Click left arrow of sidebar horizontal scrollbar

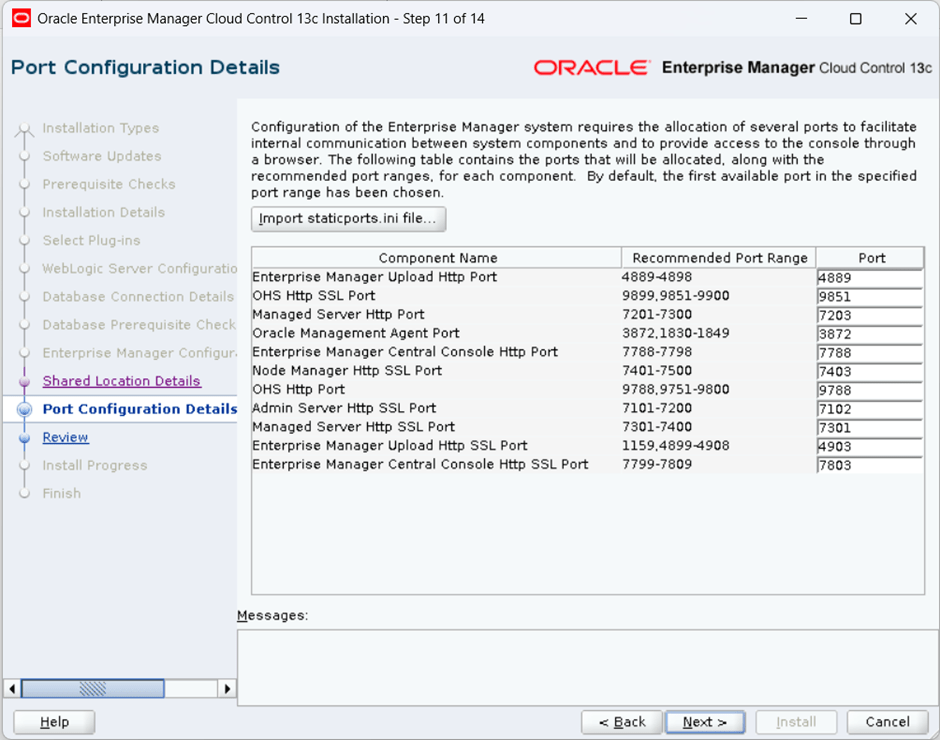pos(12,688)
